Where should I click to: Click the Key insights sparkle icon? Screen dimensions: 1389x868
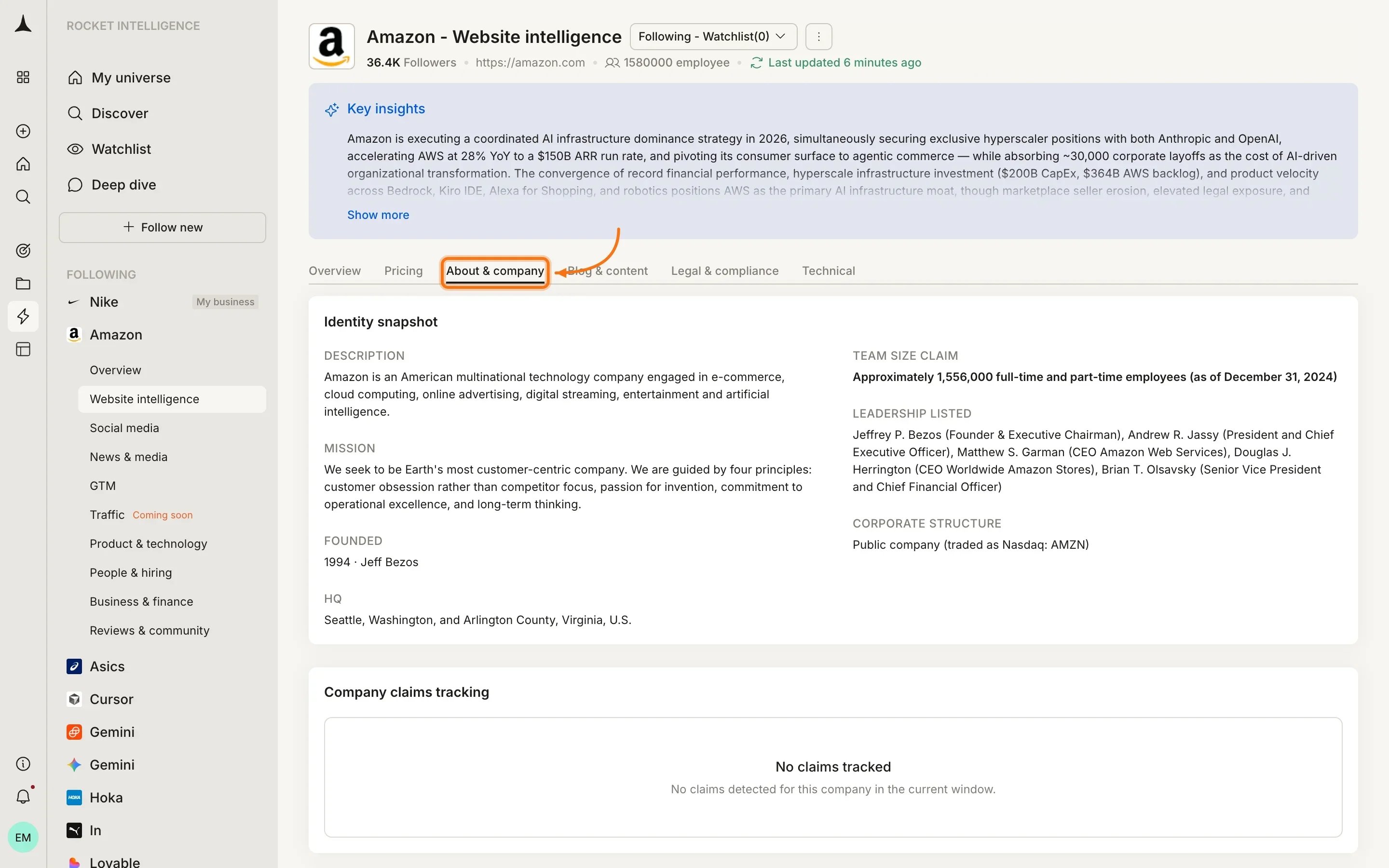[x=331, y=109]
